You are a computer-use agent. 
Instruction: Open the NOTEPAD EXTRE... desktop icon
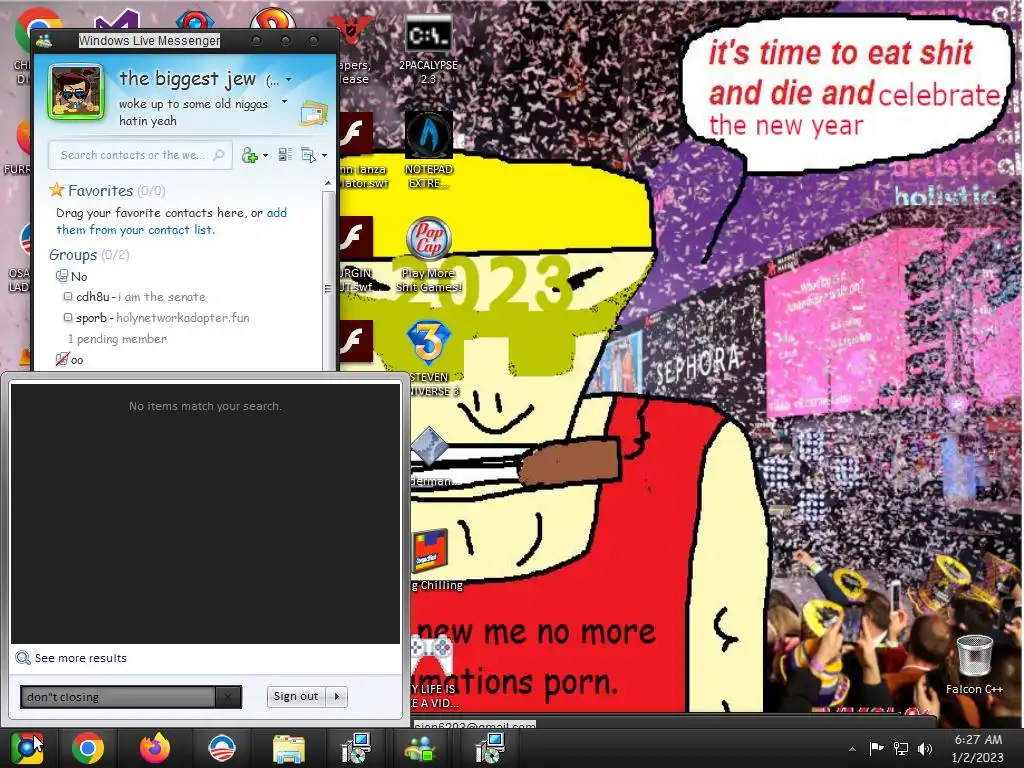point(428,151)
